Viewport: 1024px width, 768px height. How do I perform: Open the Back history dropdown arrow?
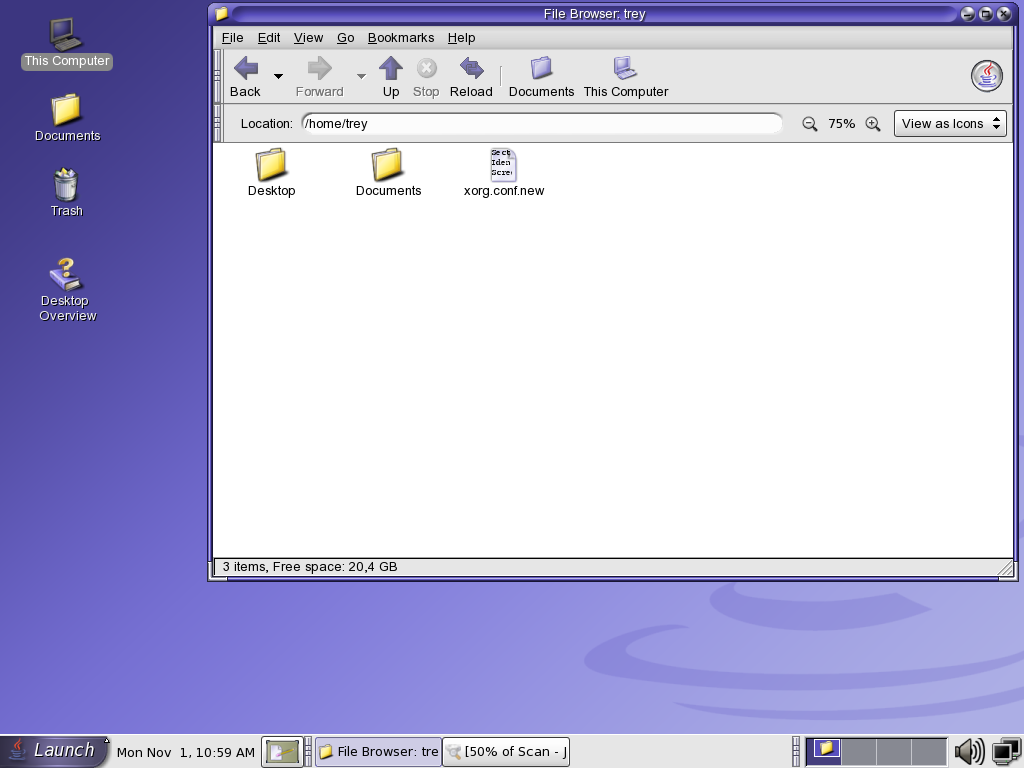click(278, 77)
